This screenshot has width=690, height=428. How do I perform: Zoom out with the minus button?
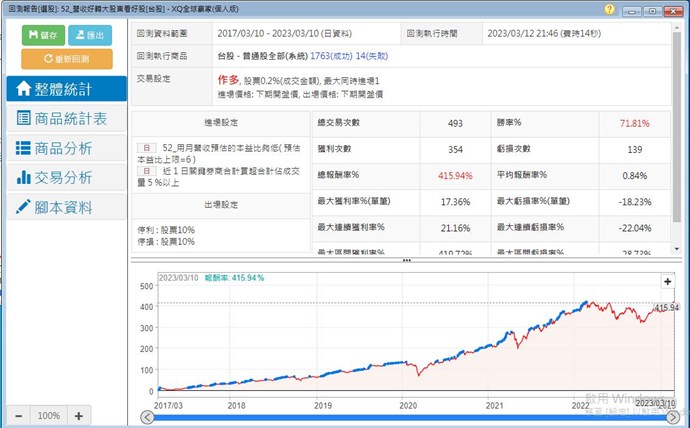click(x=20, y=415)
